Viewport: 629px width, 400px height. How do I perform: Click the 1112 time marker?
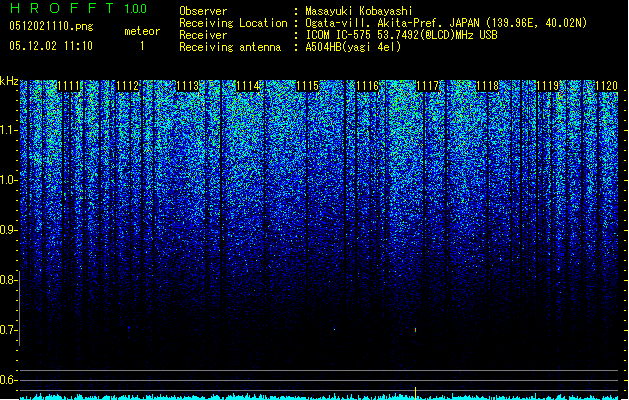(x=128, y=86)
